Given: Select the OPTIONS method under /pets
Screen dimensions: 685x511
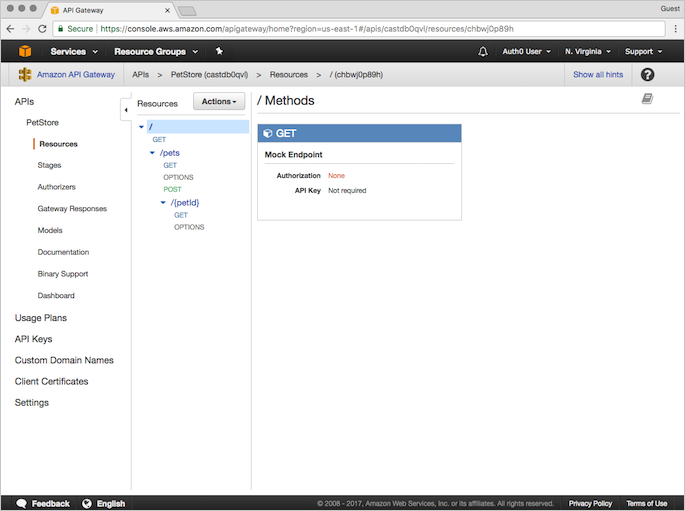Looking at the screenshot, I should [x=178, y=177].
